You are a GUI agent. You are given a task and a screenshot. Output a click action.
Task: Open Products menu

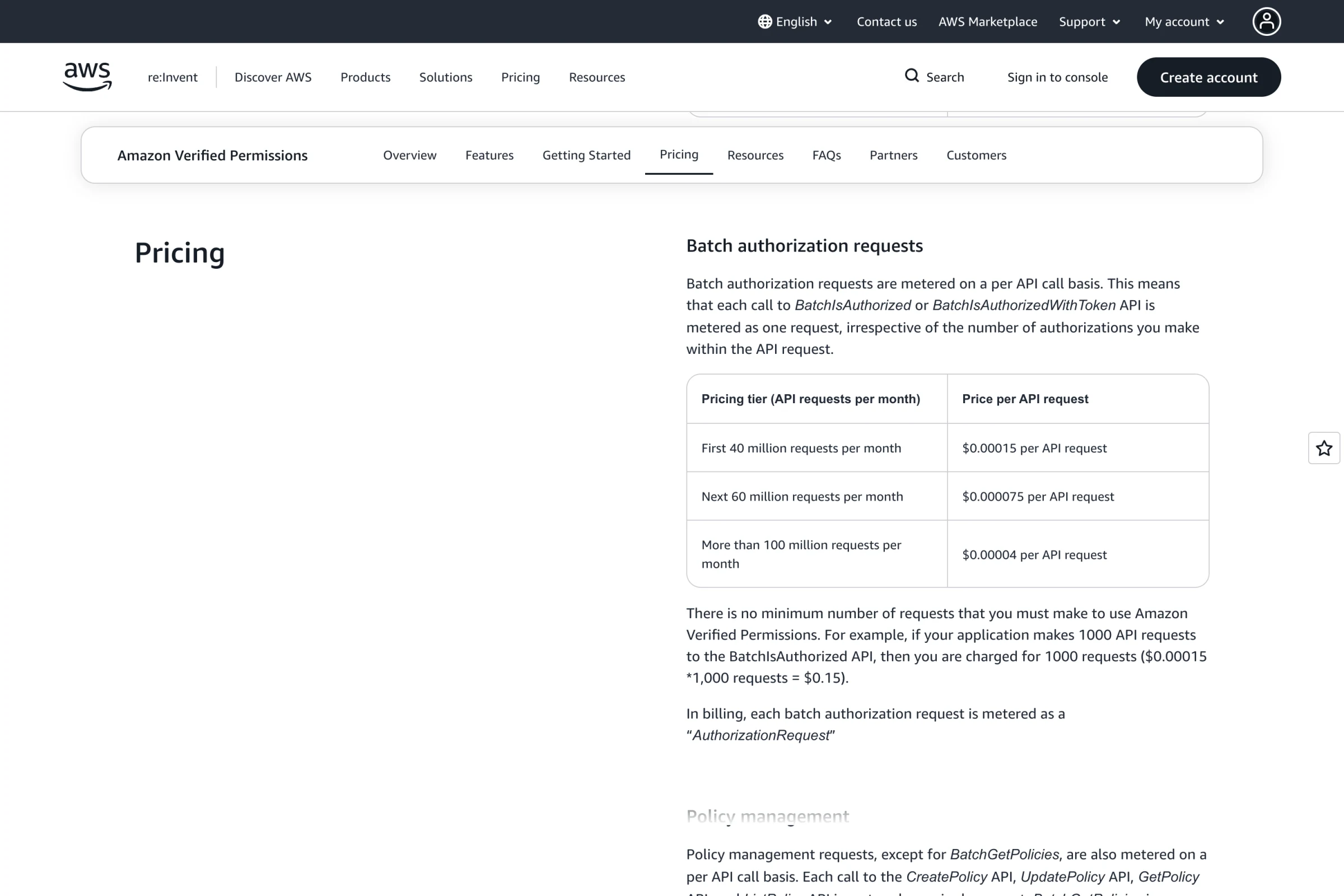pyautogui.click(x=365, y=77)
